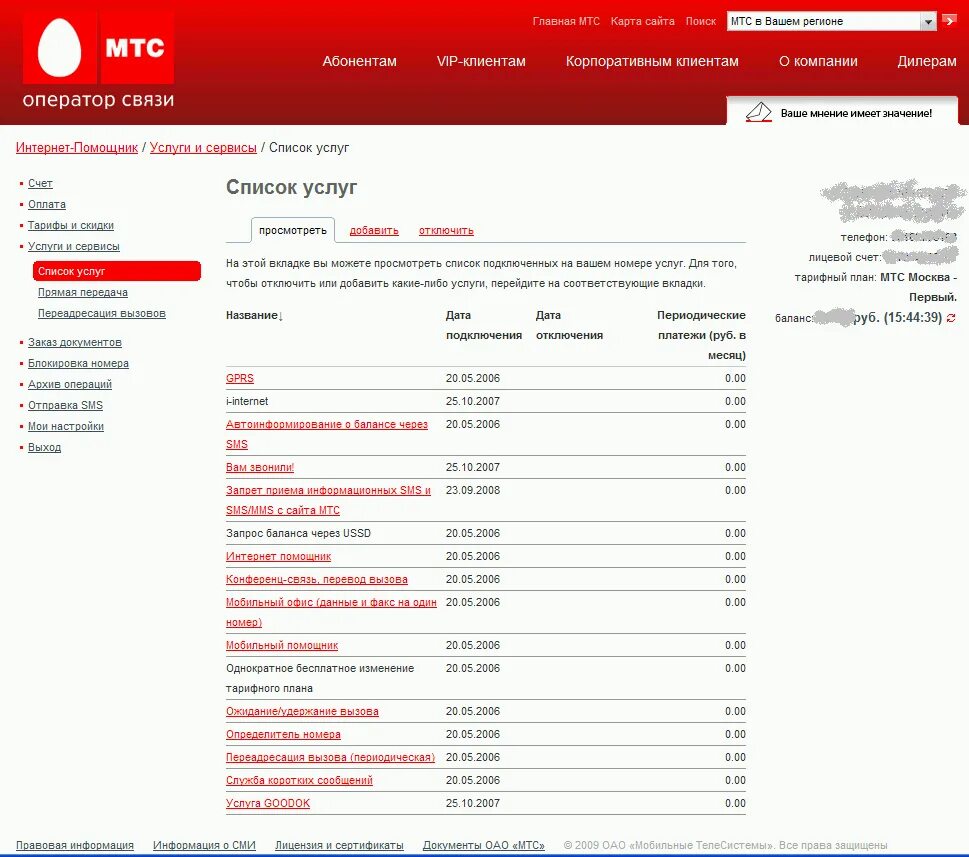Open the 'GPRS' service link
969x857 pixels.
click(x=240, y=378)
